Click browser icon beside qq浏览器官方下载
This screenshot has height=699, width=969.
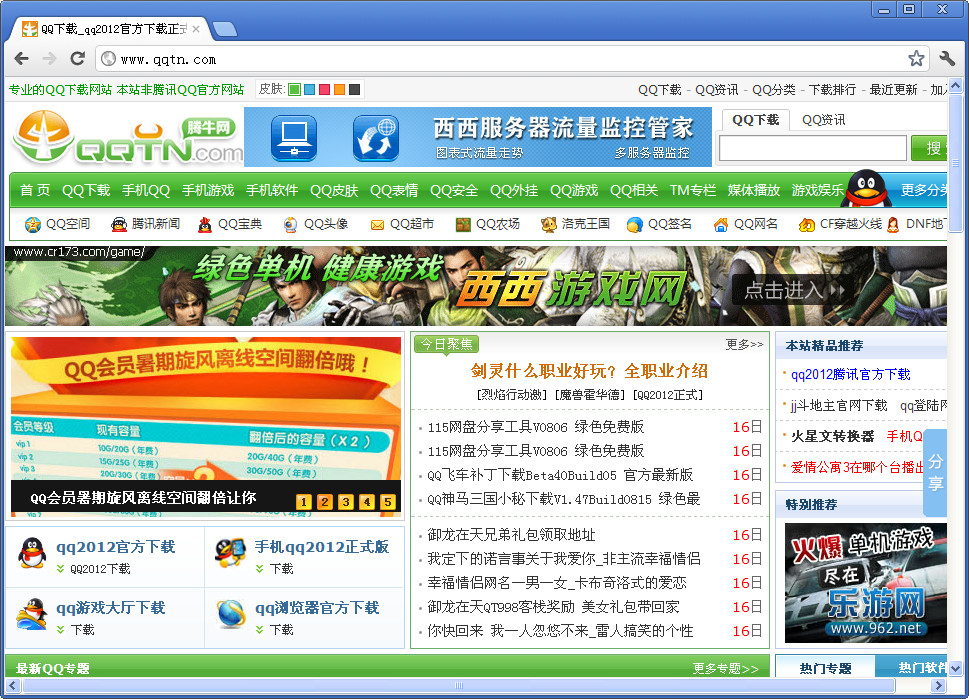[231, 614]
